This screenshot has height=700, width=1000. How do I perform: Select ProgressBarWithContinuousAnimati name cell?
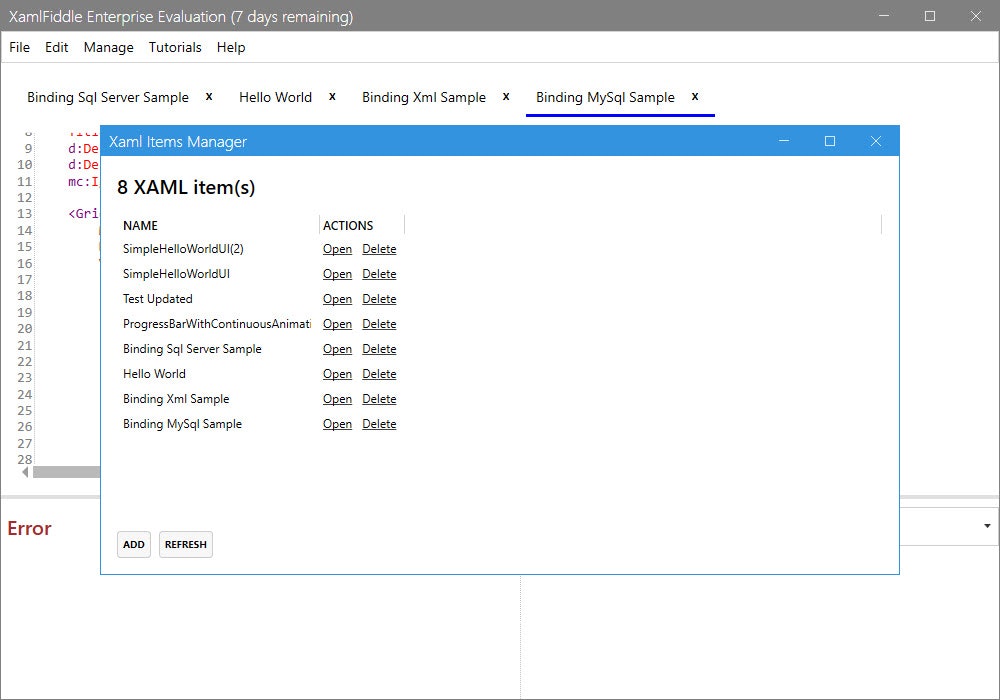coord(217,324)
